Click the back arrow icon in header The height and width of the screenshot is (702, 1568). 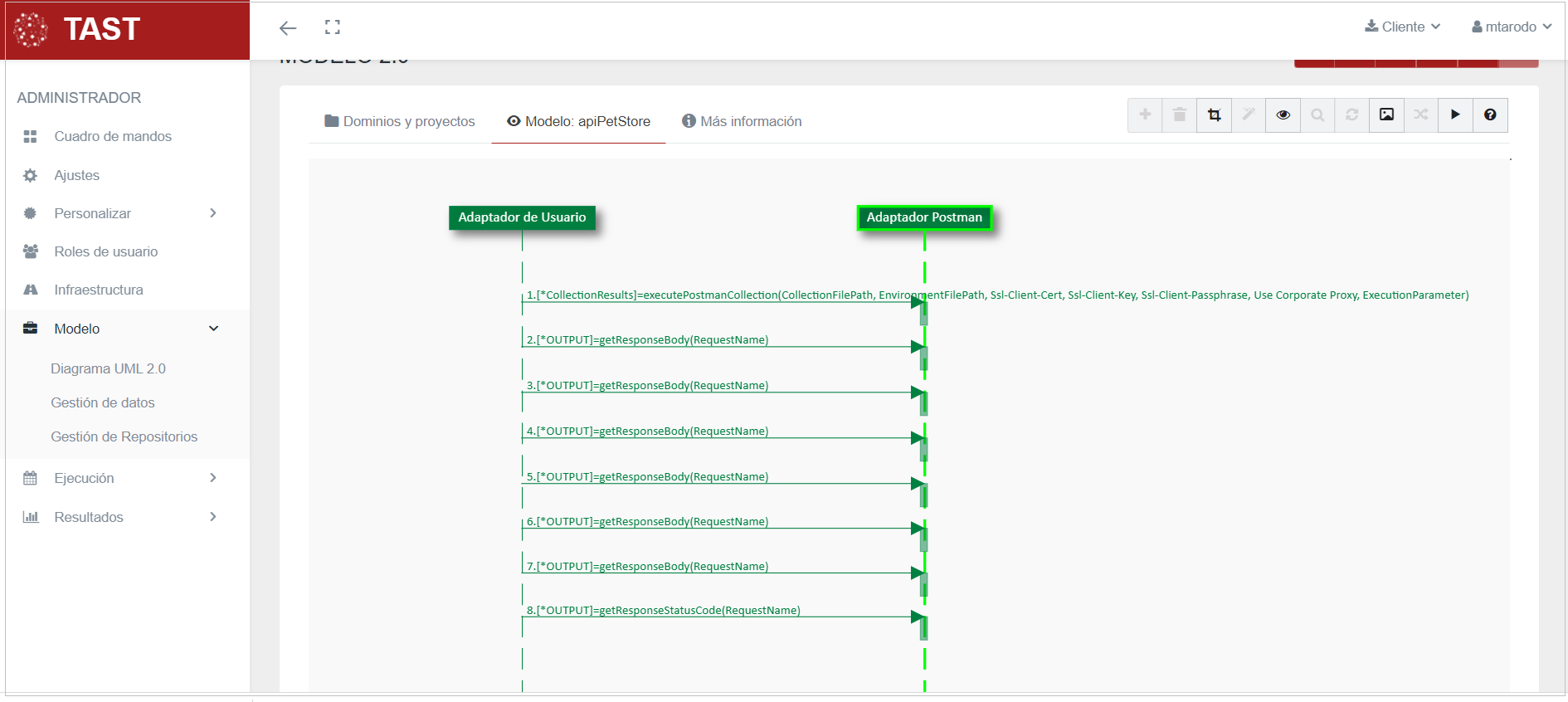click(288, 28)
